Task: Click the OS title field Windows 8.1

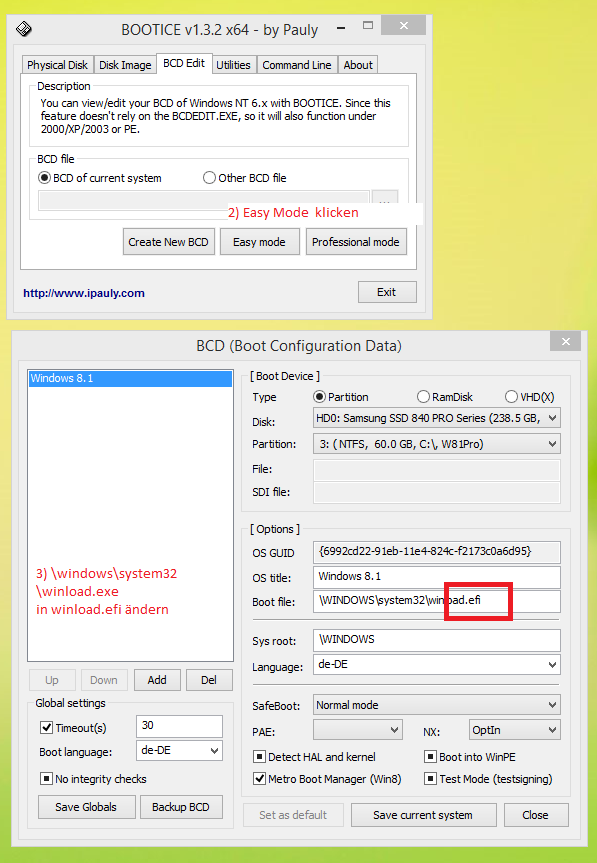Action: click(x=437, y=577)
